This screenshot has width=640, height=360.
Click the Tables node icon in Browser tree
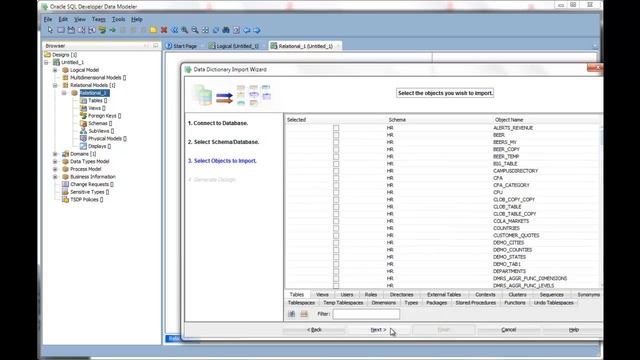83,100
